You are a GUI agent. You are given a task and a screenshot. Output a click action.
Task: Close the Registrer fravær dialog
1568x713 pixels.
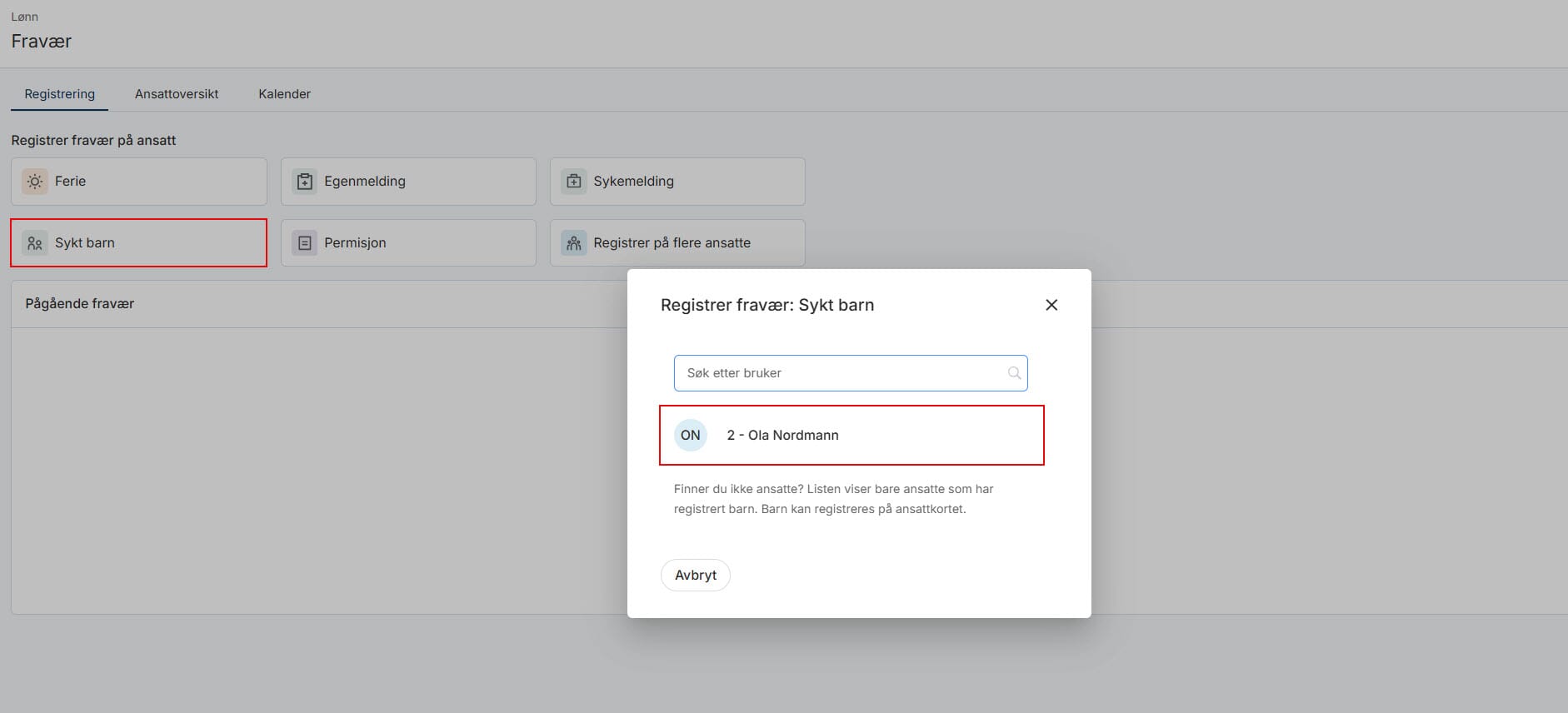1051,305
